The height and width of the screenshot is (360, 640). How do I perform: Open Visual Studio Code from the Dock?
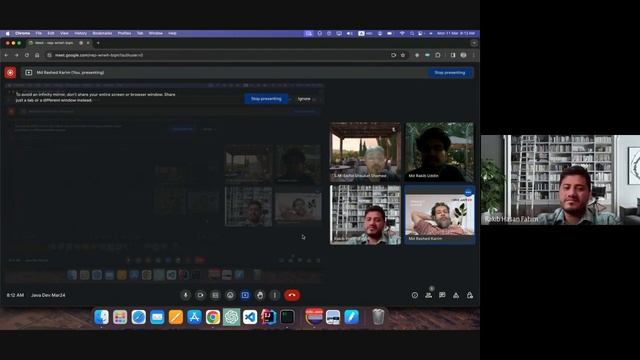[250, 317]
